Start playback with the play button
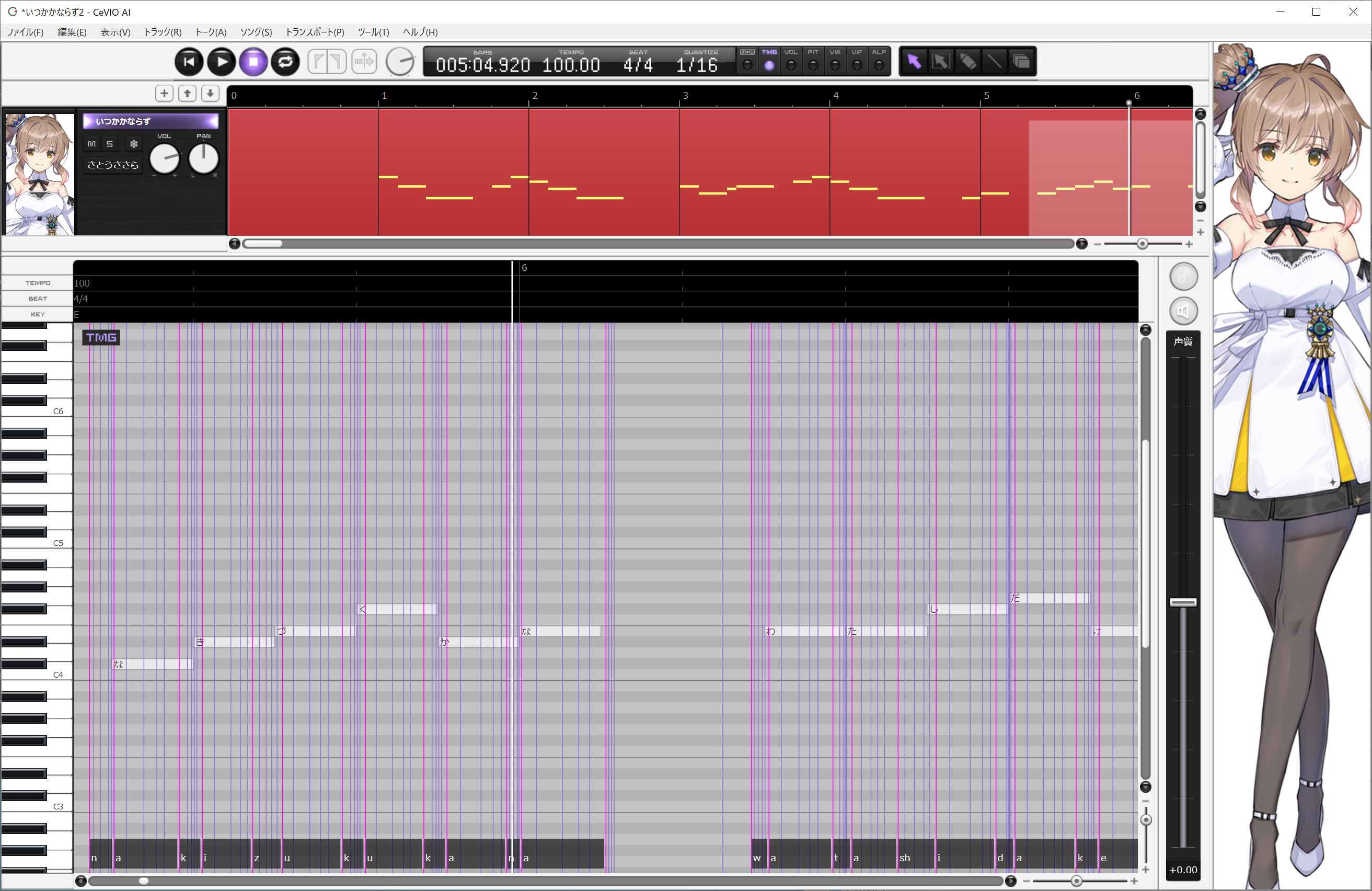The image size is (1372, 891). 222,62
